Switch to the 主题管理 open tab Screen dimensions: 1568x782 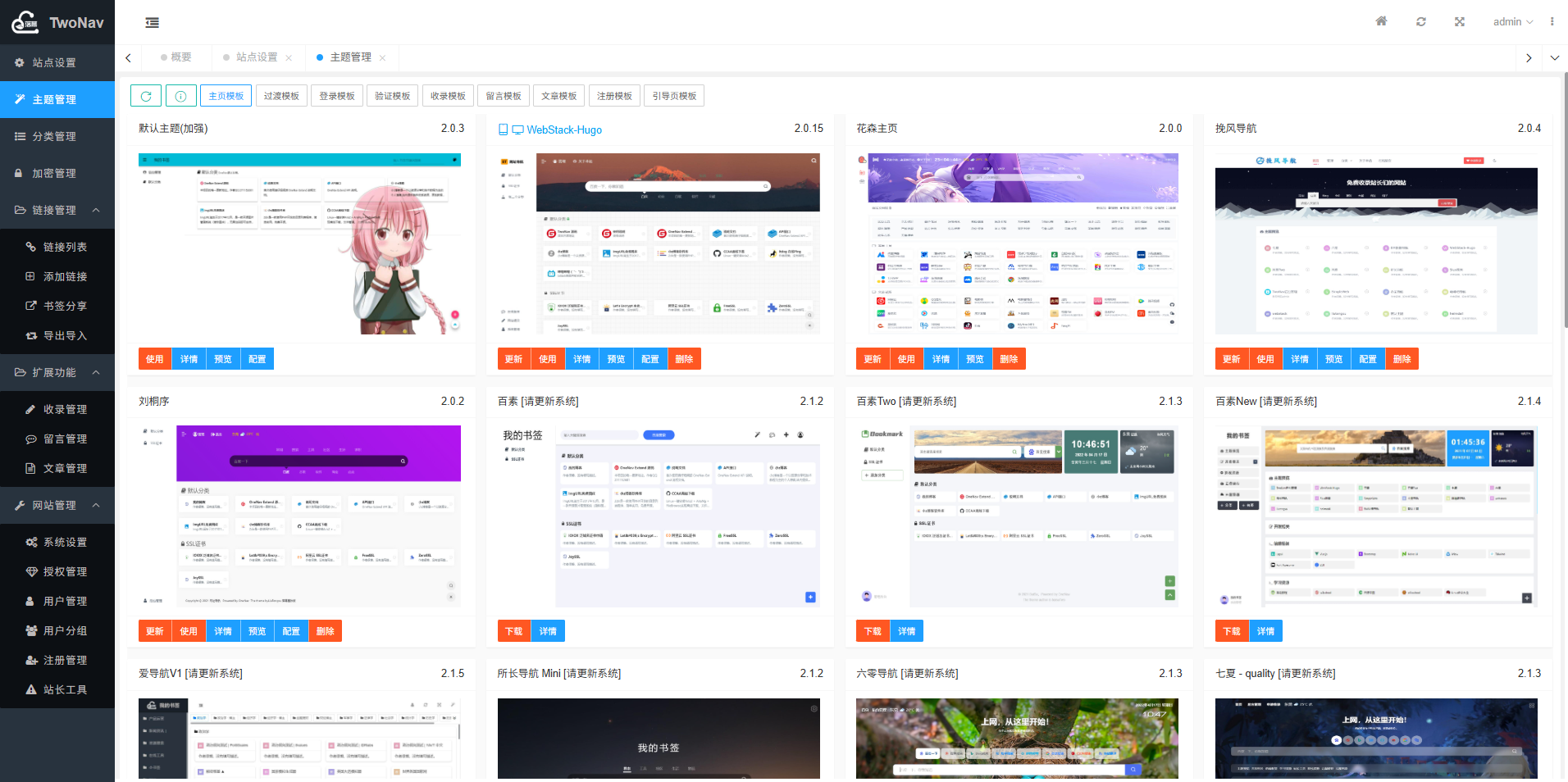pyautogui.click(x=351, y=58)
